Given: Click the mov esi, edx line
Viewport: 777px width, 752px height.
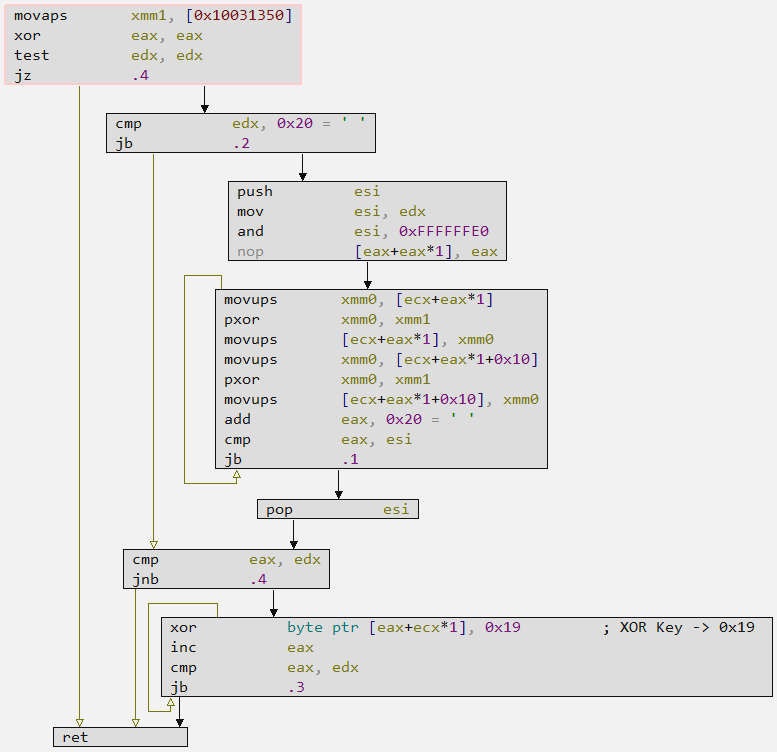Looking at the screenshot, I should (x=331, y=212).
